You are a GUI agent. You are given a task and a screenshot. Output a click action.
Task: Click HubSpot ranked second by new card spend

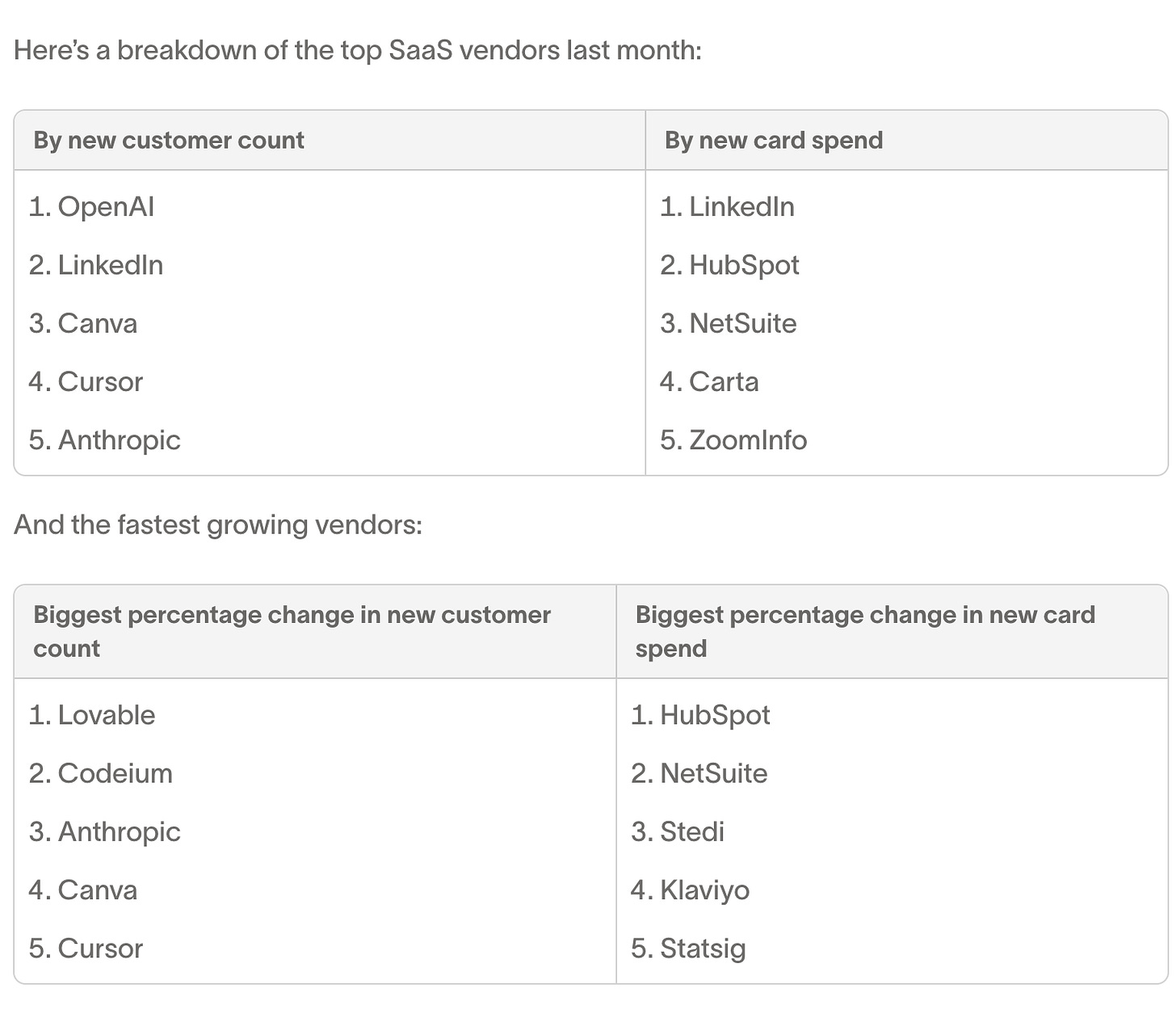729,265
